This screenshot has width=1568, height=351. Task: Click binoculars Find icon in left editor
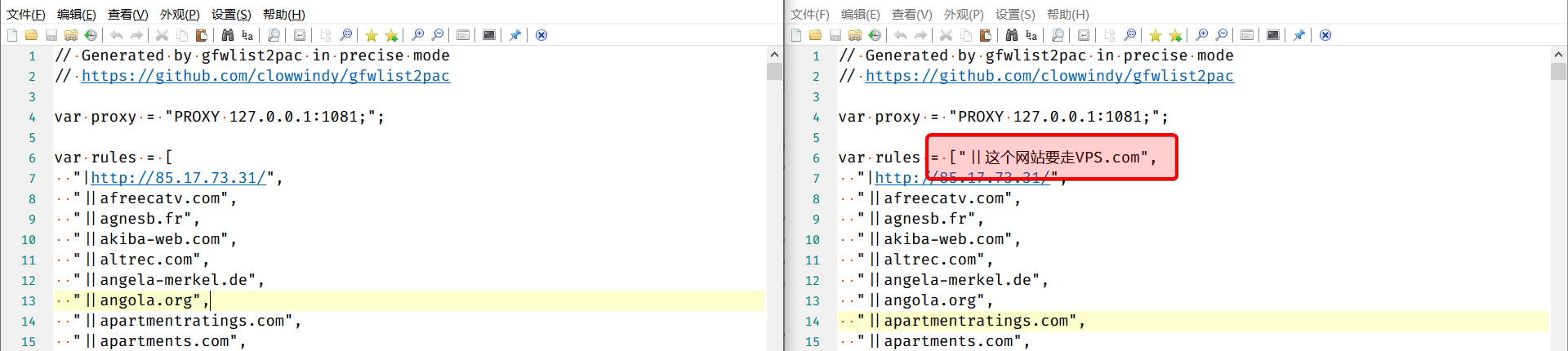coord(228,35)
